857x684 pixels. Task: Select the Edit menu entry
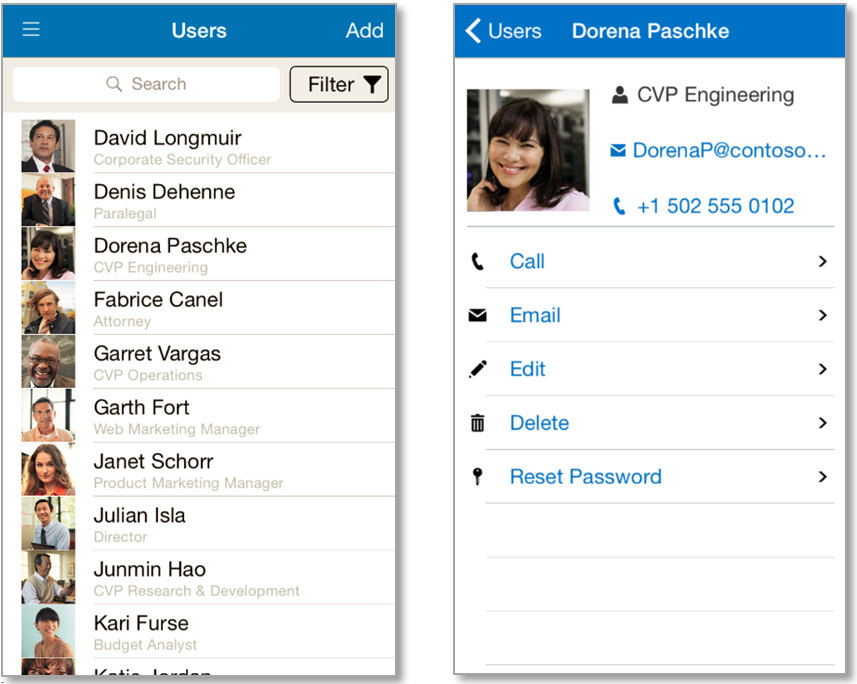650,369
